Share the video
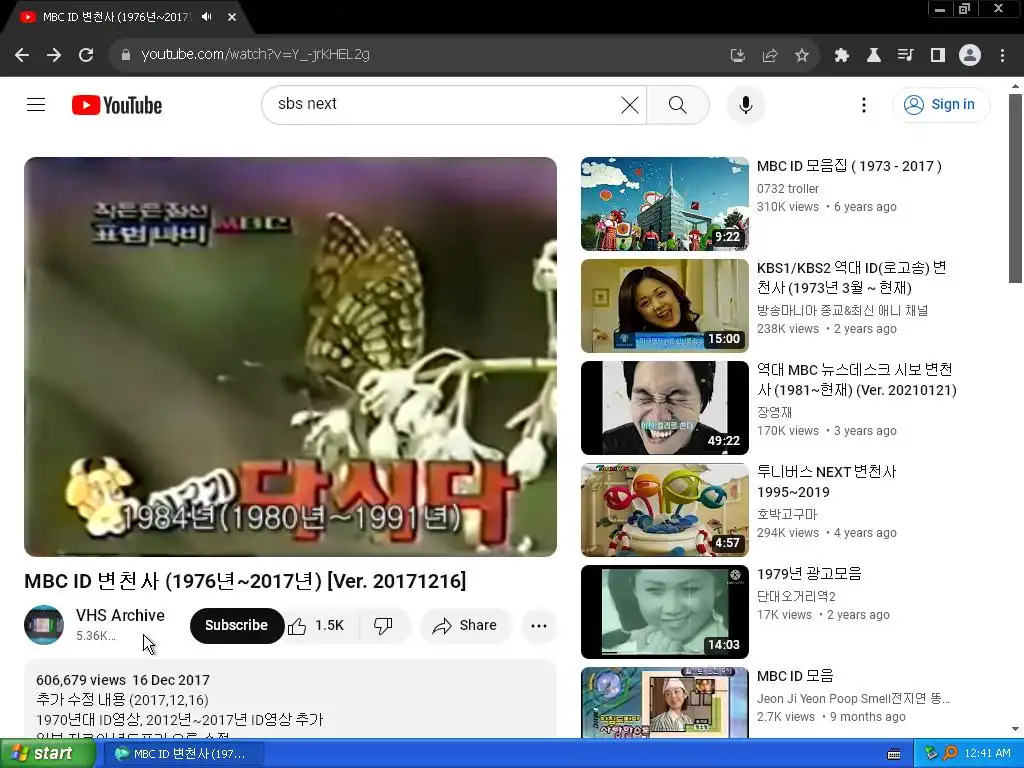Viewport: 1024px width, 768px height. (464, 626)
